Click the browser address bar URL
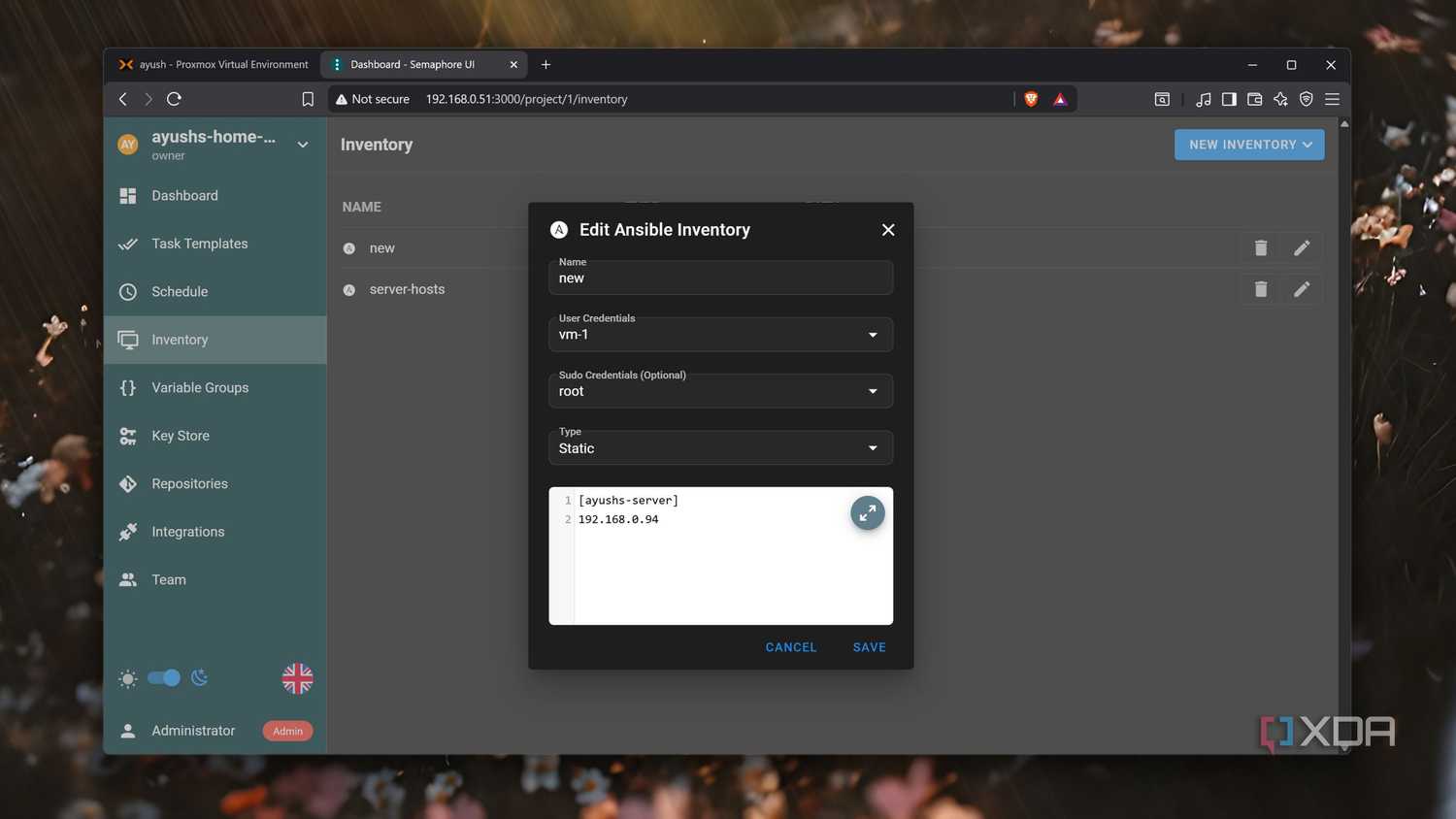 coord(526,99)
